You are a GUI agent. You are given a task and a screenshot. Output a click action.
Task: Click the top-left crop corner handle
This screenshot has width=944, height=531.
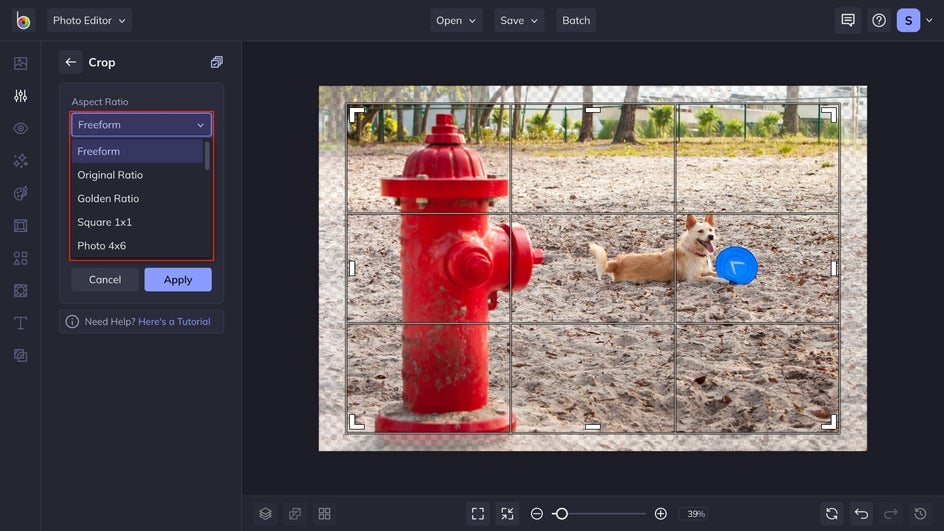(x=356, y=114)
